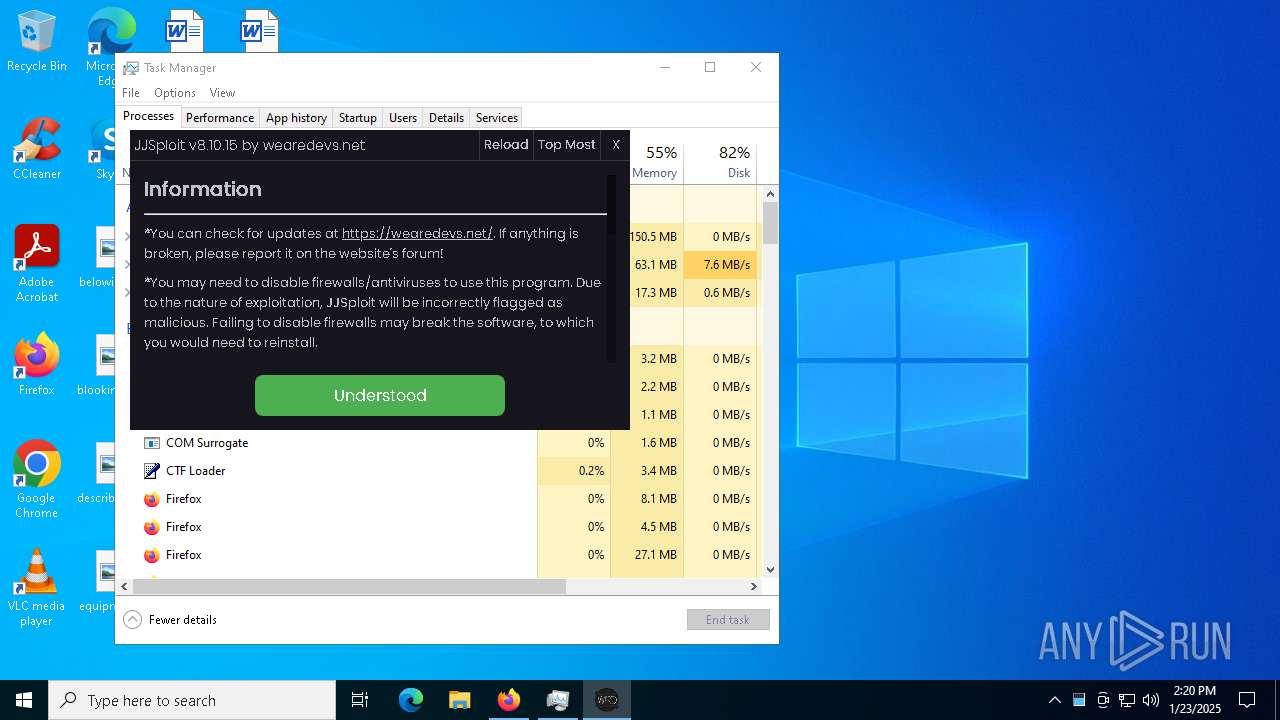Screen dimensions: 1280x720
Task: Click the Task Manager title bar icon
Action: tap(131, 68)
